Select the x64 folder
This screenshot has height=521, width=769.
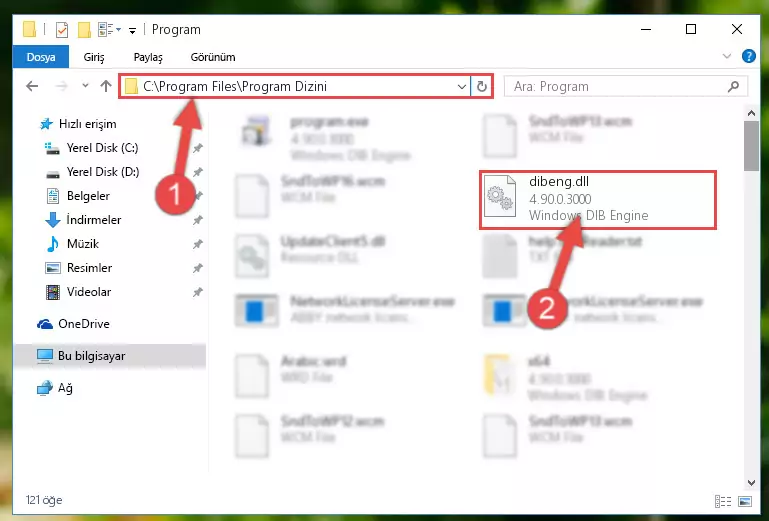click(565, 378)
